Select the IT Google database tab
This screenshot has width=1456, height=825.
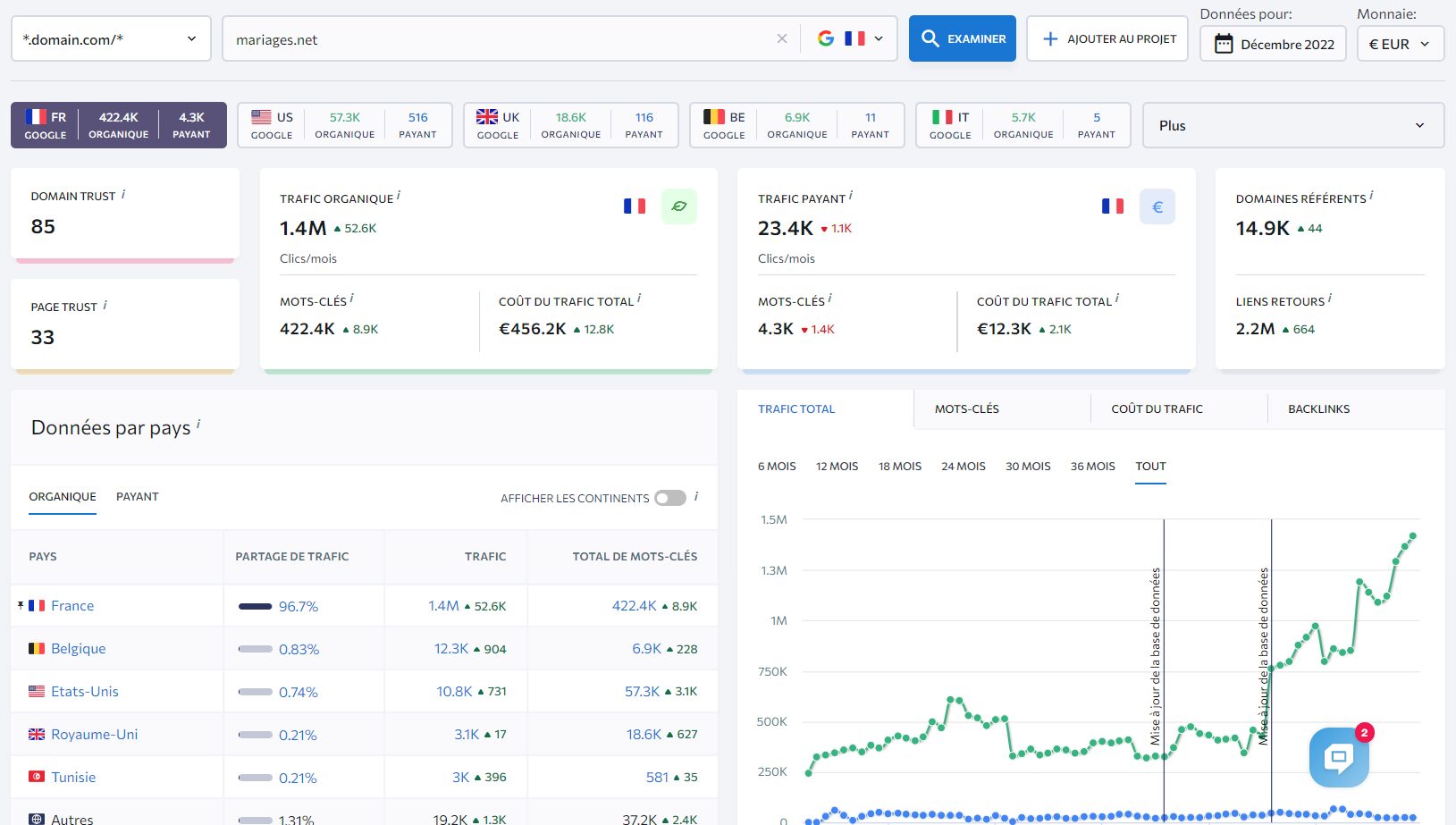[1023, 125]
